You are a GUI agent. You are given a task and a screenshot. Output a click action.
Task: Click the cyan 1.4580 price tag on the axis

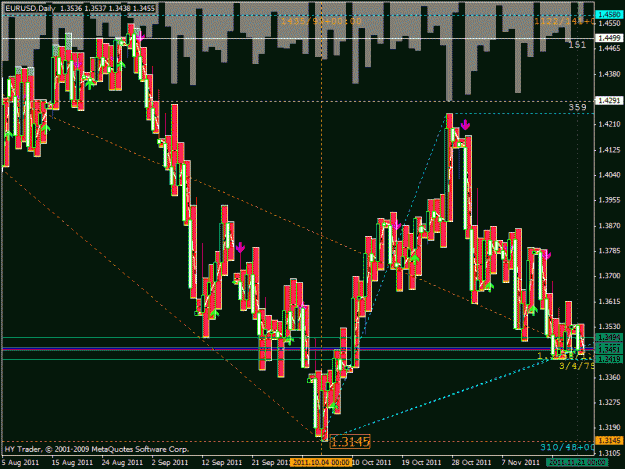[x=610, y=15]
